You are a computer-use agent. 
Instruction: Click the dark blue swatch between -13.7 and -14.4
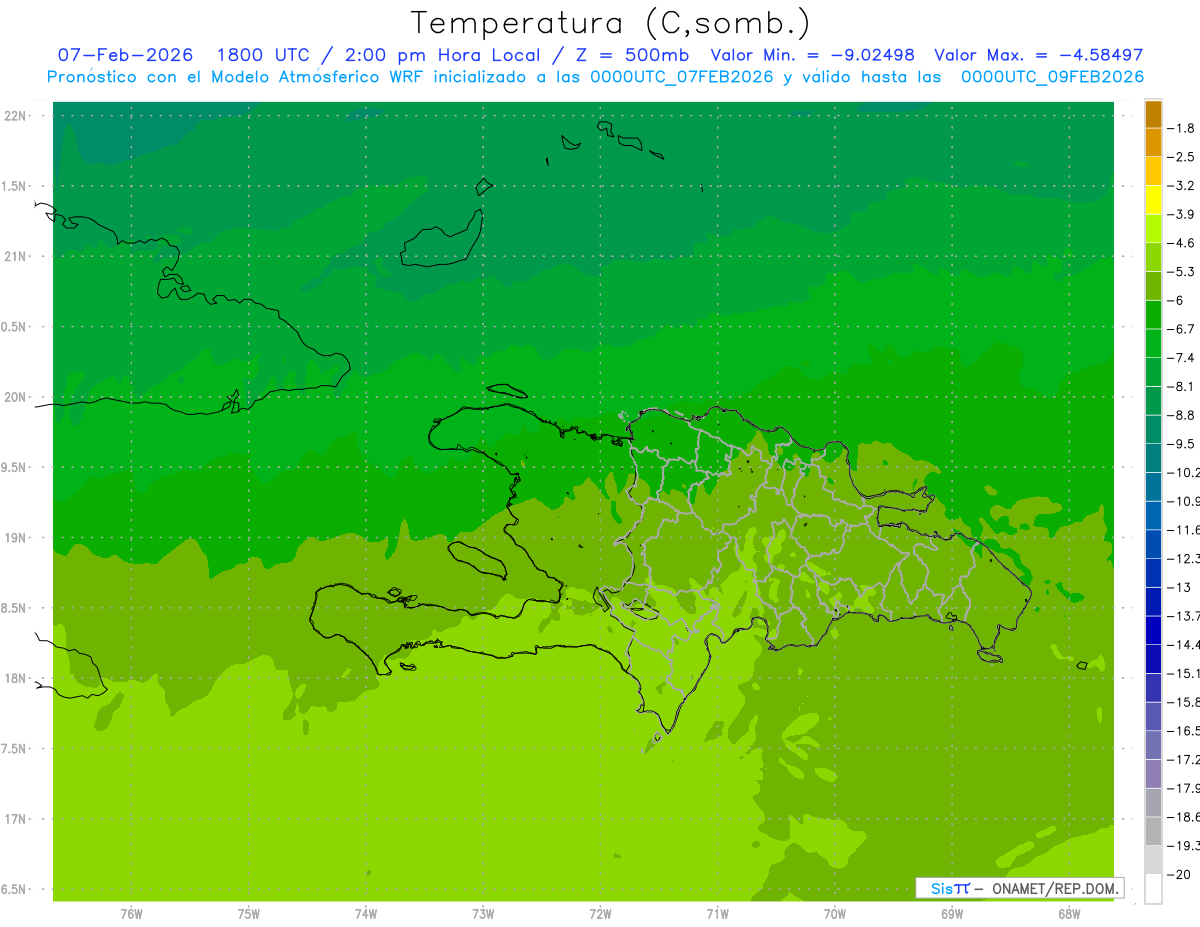click(1153, 630)
